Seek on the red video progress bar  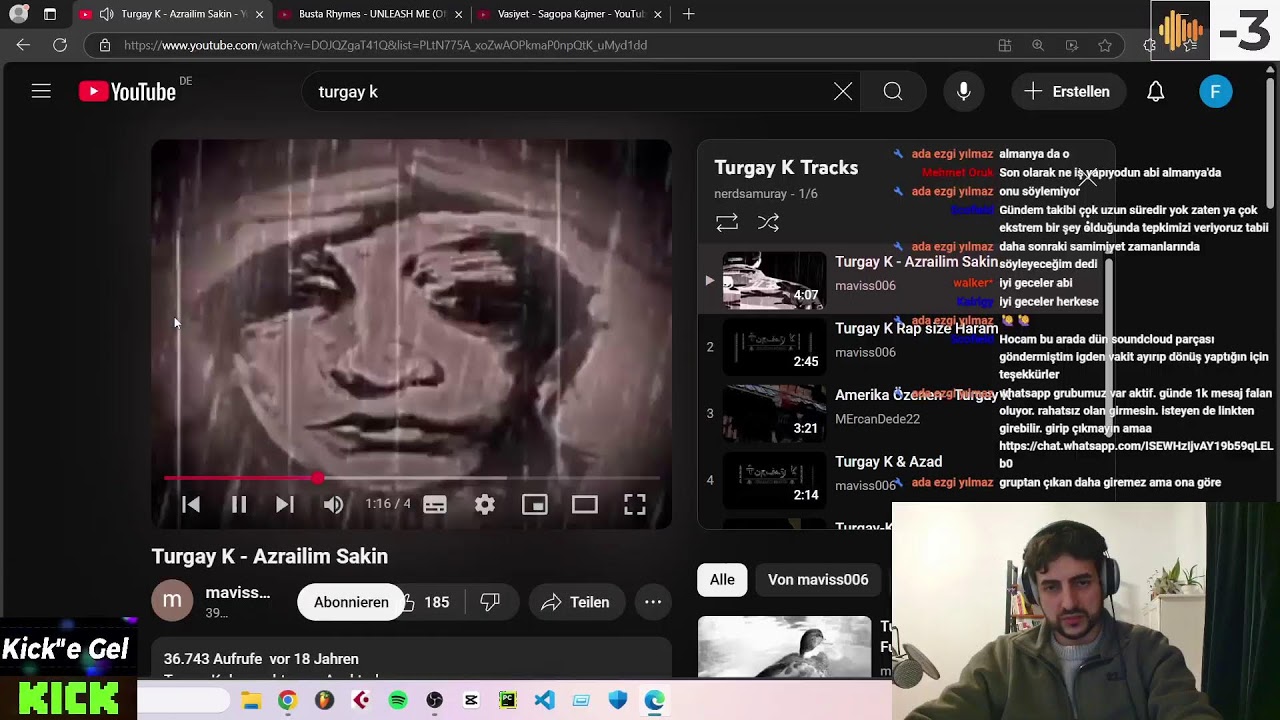pos(411,478)
